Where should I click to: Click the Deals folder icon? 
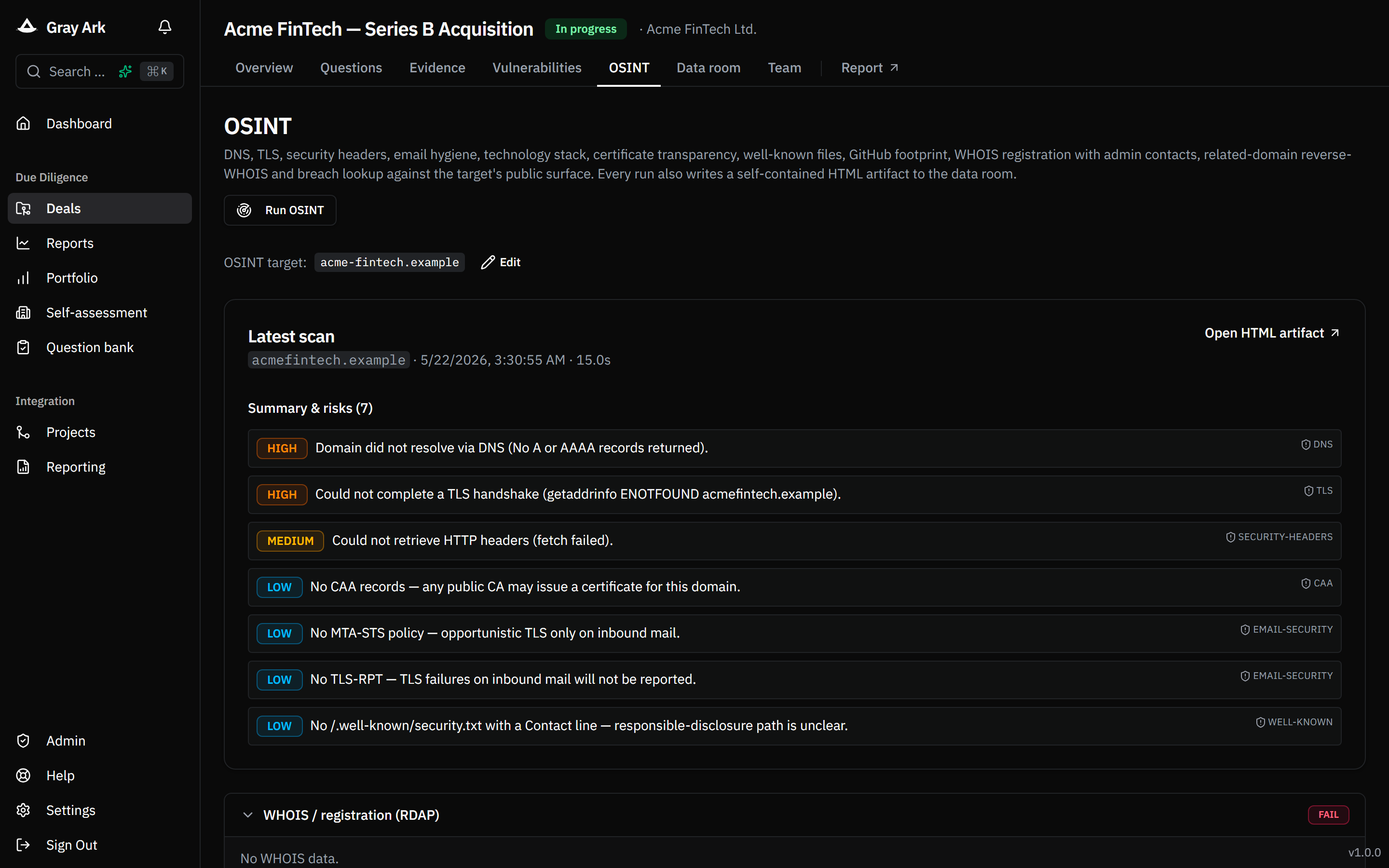coord(23,208)
